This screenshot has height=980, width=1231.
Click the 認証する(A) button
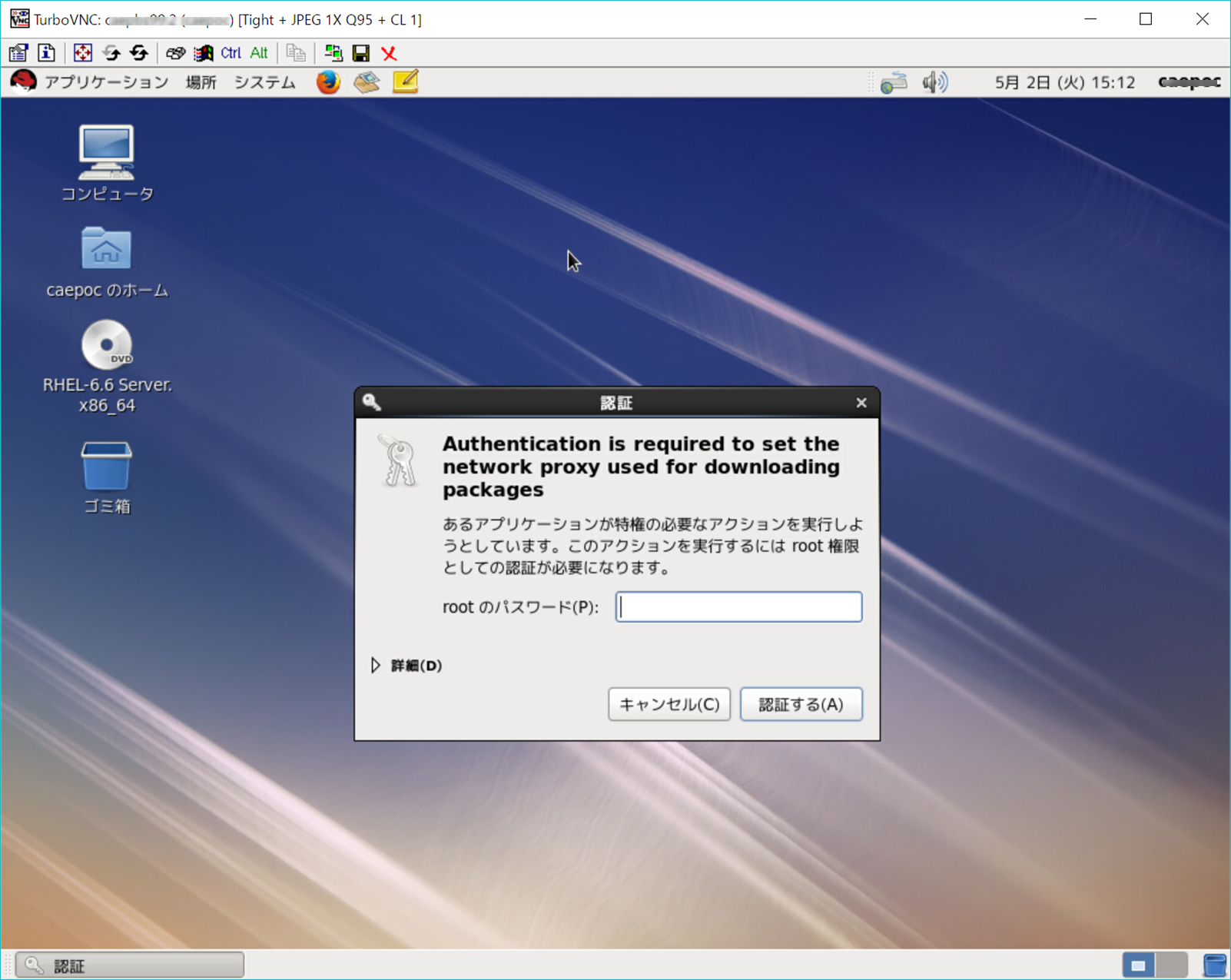point(801,704)
